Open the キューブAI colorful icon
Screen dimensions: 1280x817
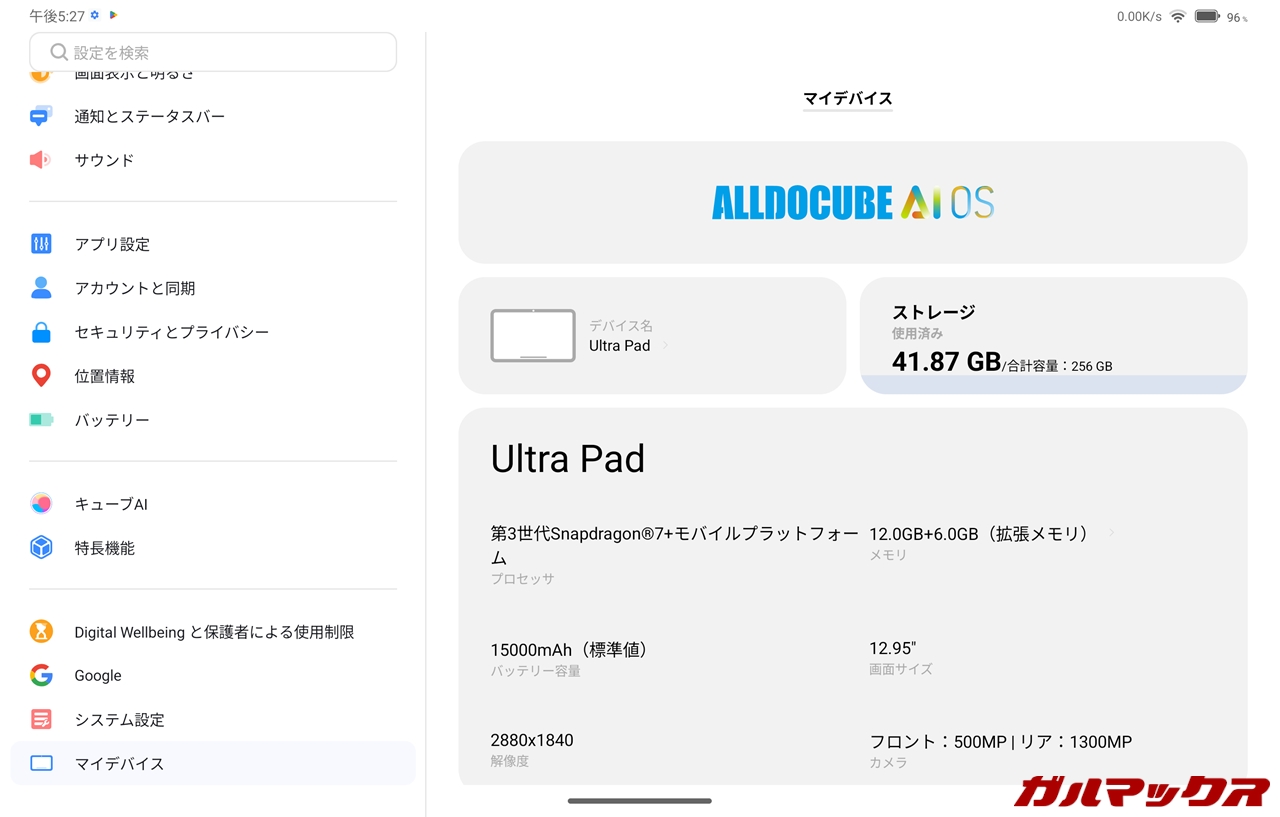point(41,504)
